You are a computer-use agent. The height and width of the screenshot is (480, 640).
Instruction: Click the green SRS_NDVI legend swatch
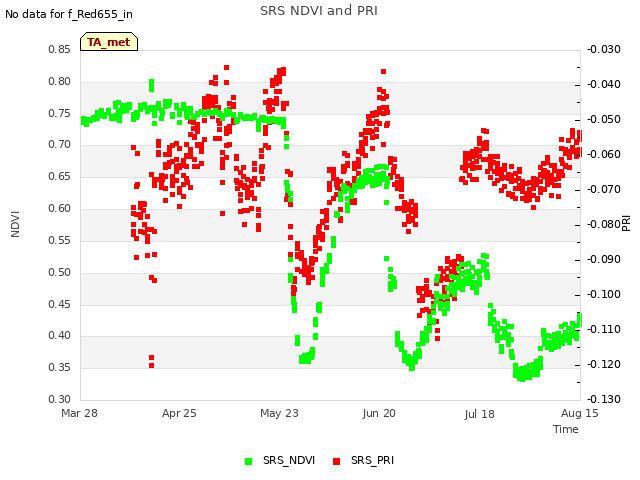[x=249, y=461]
